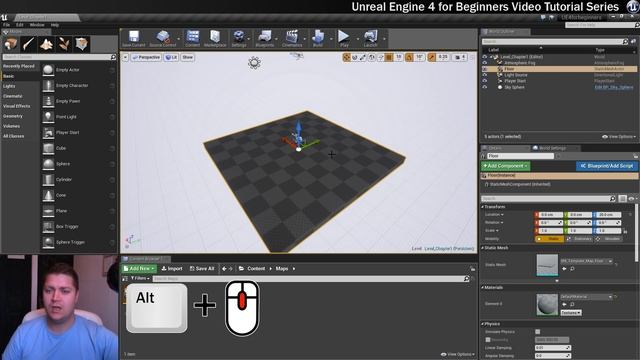The image size is (640, 360).
Task: Open the Blueprints toolbar icon
Action: 264,37
